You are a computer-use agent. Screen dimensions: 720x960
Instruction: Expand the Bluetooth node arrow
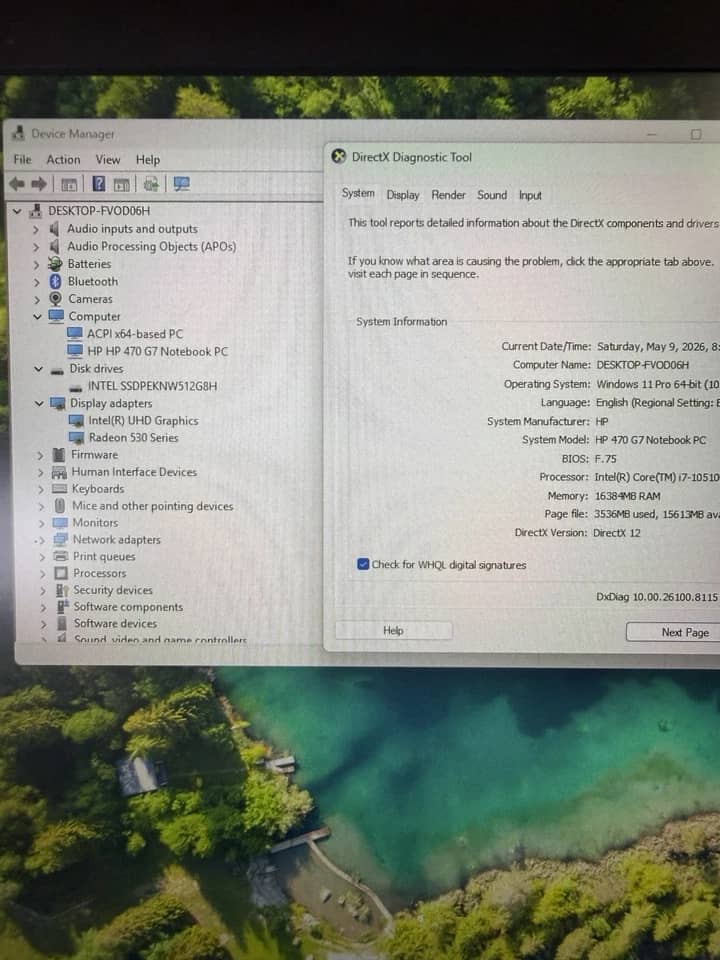[x=37, y=282]
